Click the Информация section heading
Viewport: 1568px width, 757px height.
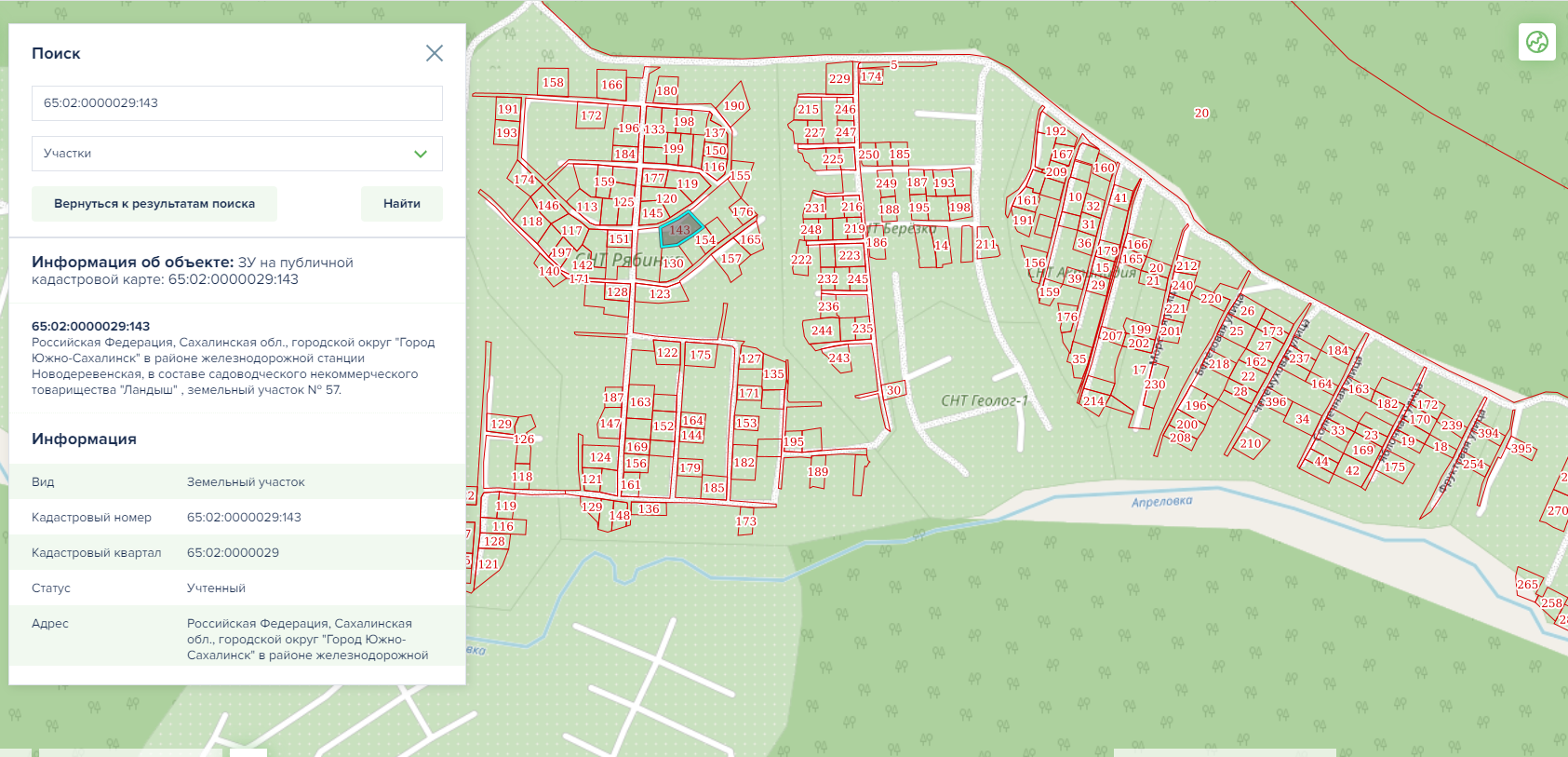(x=84, y=439)
